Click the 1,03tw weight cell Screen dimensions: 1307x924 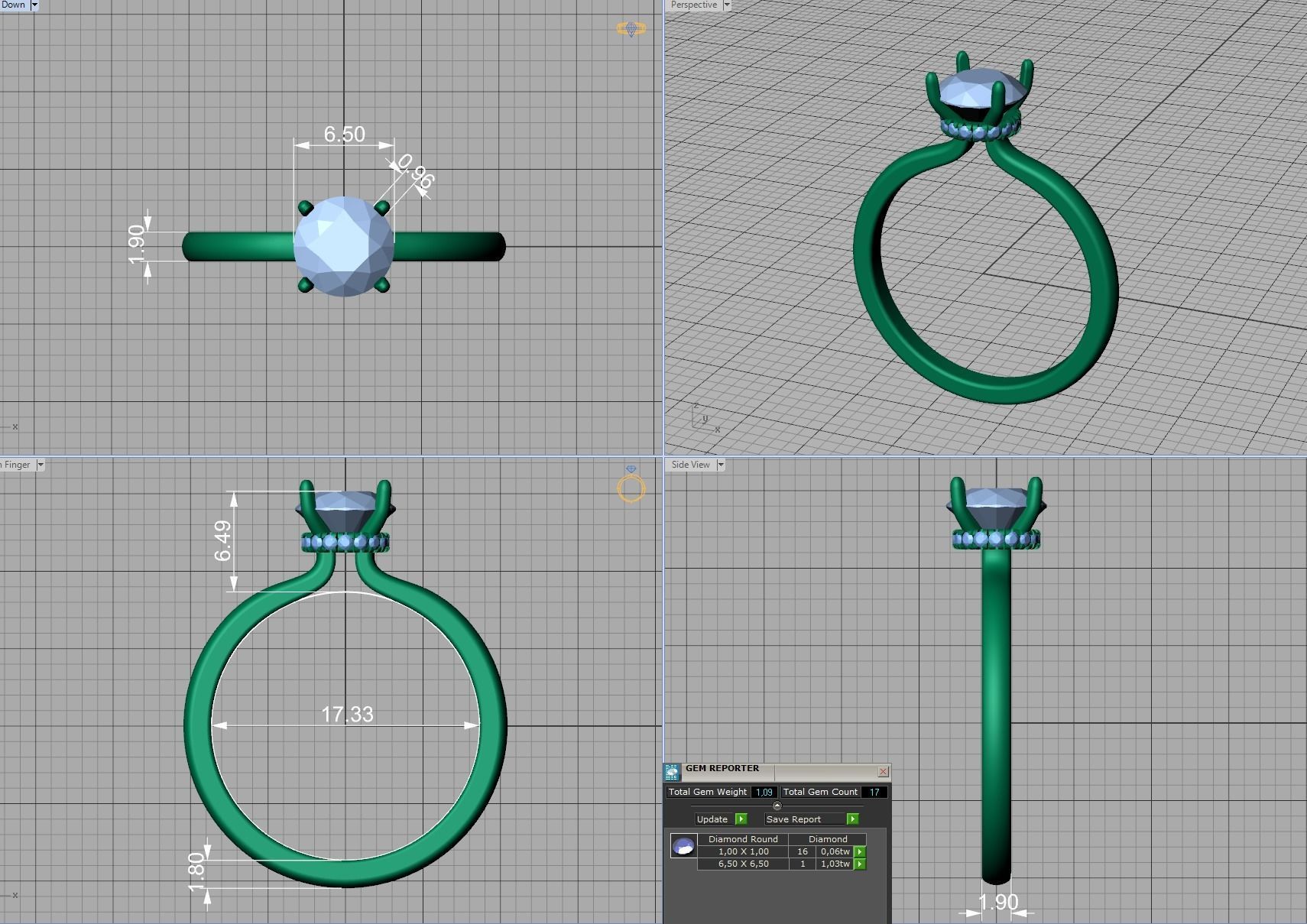[835, 864]
